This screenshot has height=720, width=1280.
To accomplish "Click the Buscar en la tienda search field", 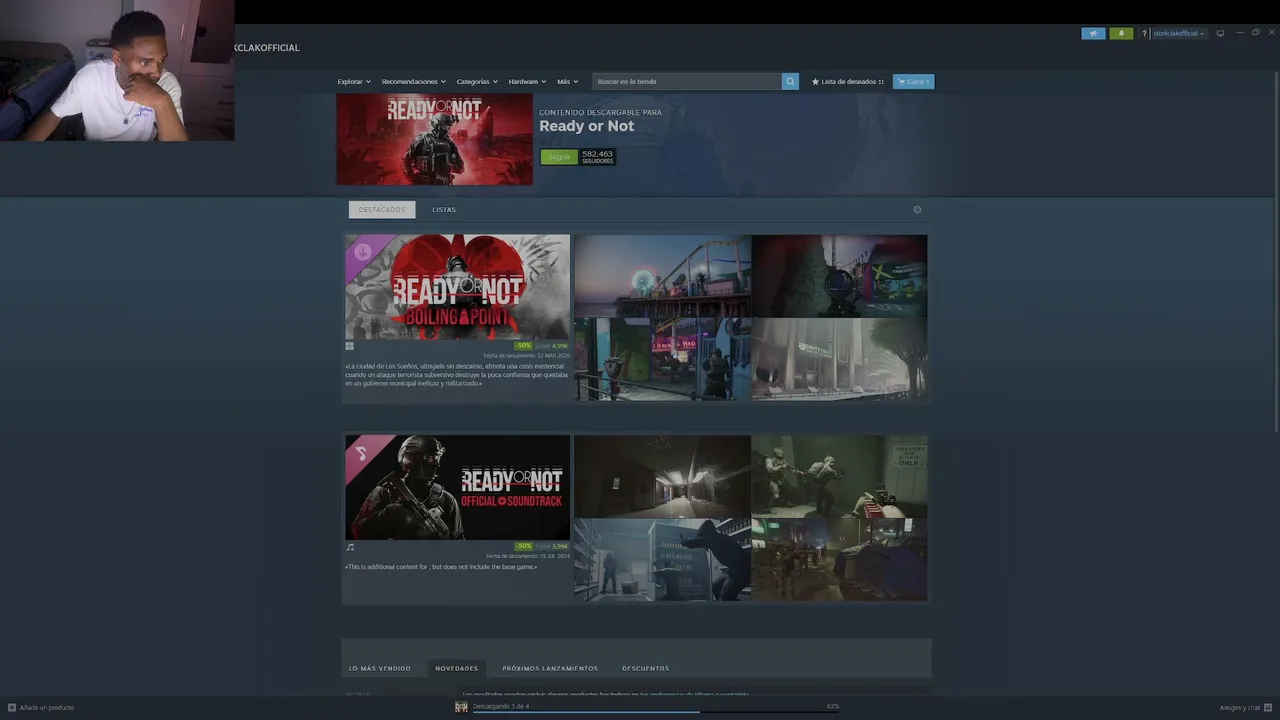I will [687, 82].
